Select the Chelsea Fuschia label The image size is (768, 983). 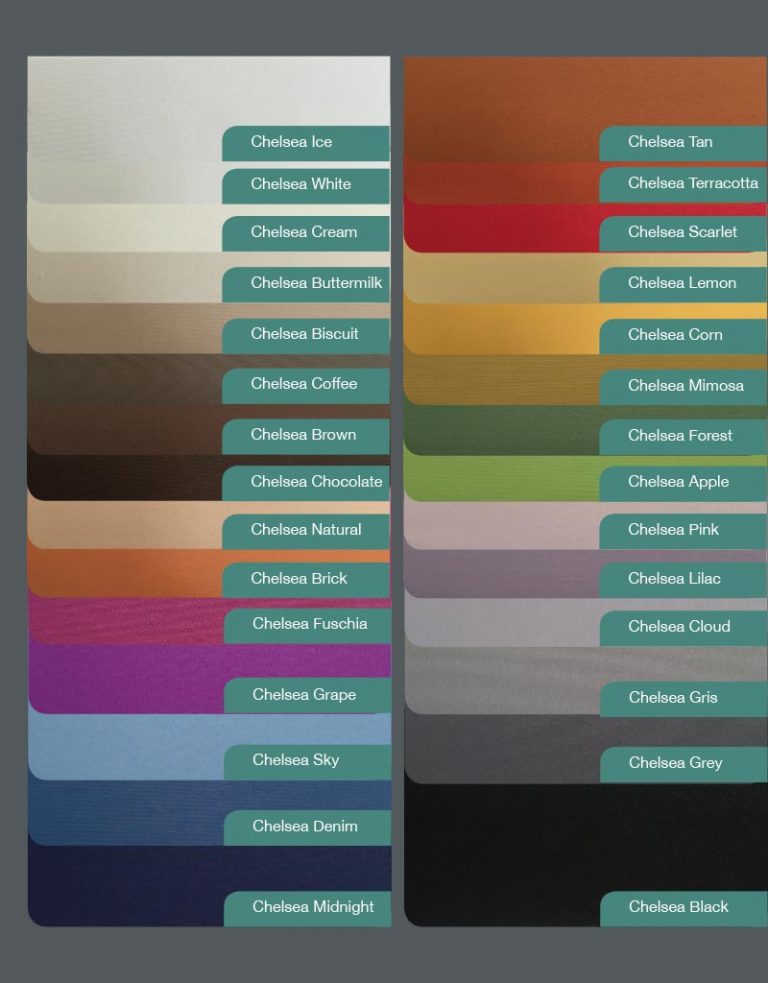pyautogui.click(x=307, y=625)
